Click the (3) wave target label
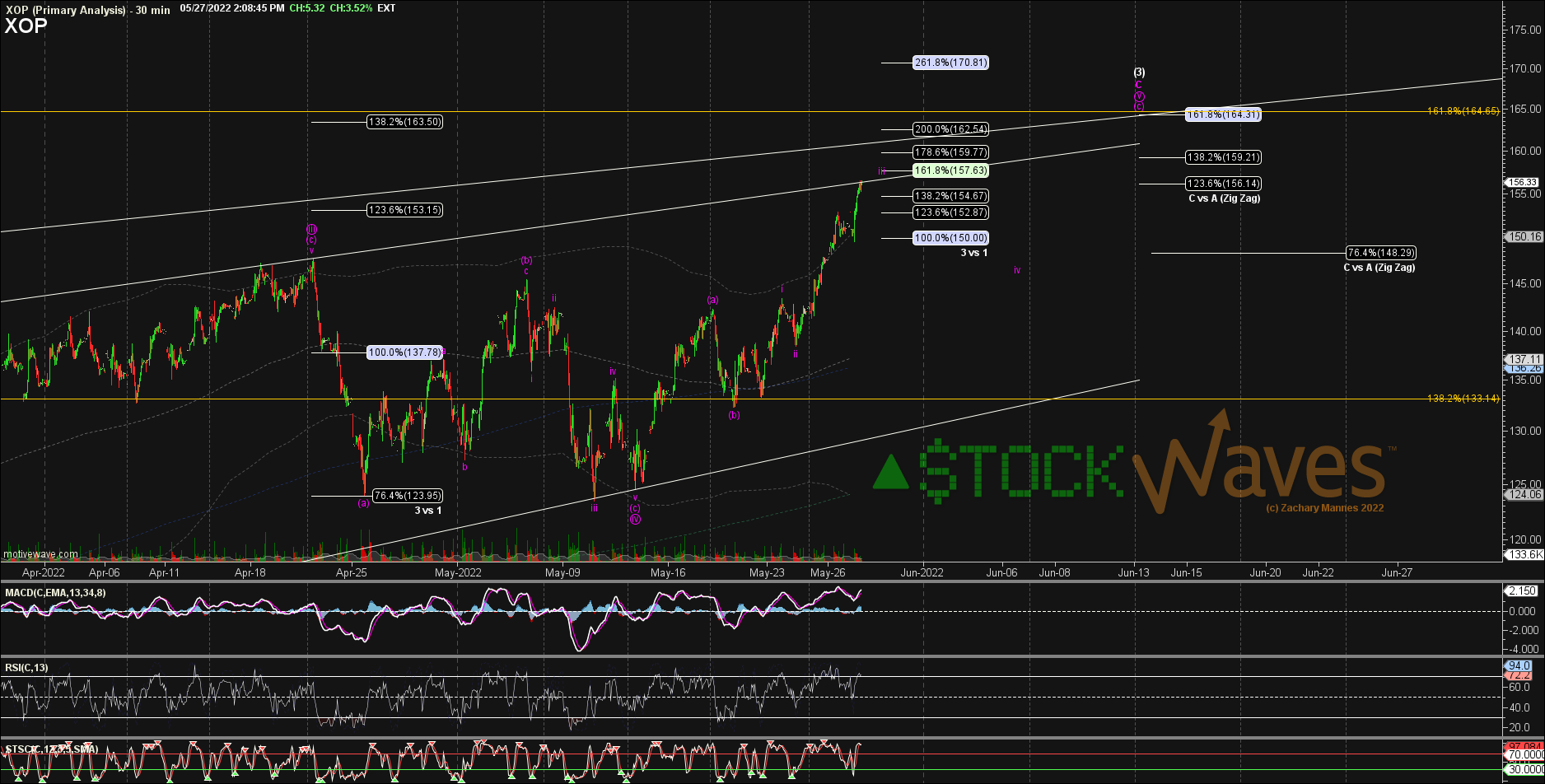Screen dimensions: 1545x784 (1139, 72)
